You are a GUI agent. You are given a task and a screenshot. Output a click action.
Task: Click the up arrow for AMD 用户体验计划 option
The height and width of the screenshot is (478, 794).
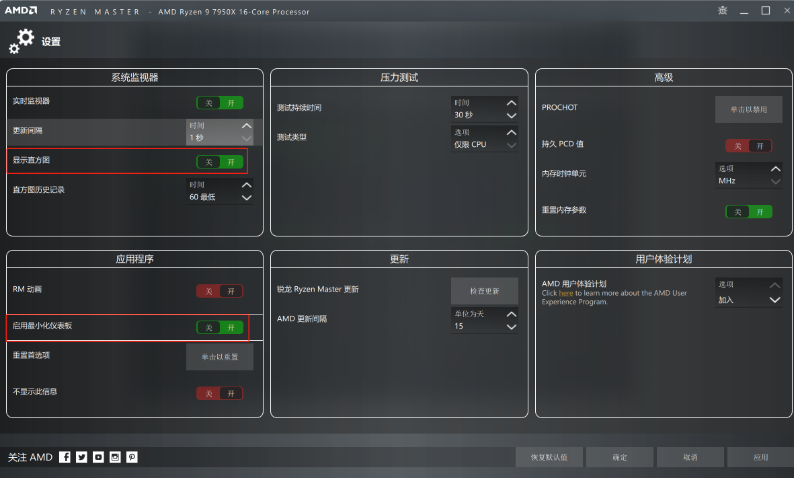coord(775,285)
